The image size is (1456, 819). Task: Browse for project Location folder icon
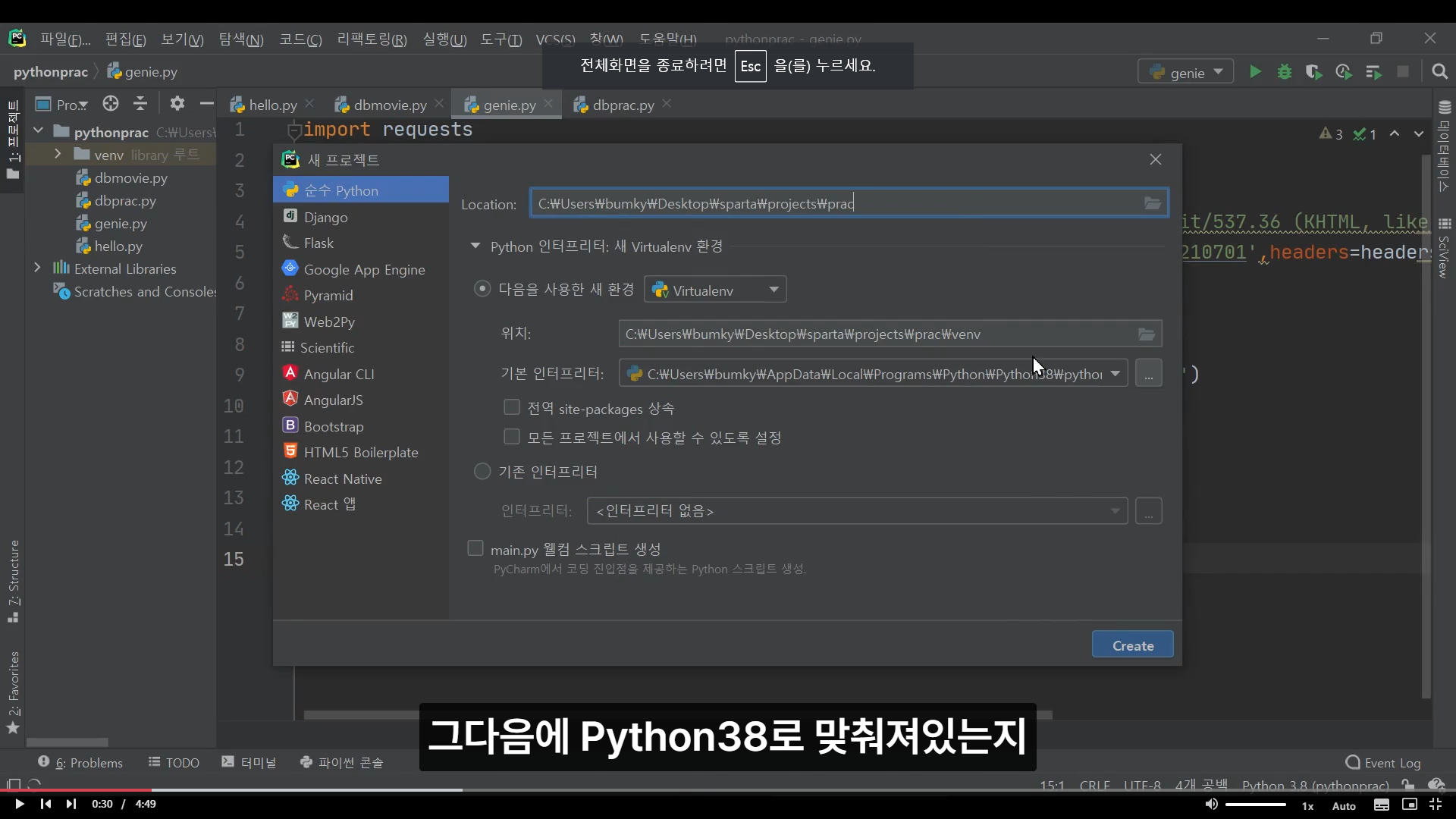coord(1153,203)
